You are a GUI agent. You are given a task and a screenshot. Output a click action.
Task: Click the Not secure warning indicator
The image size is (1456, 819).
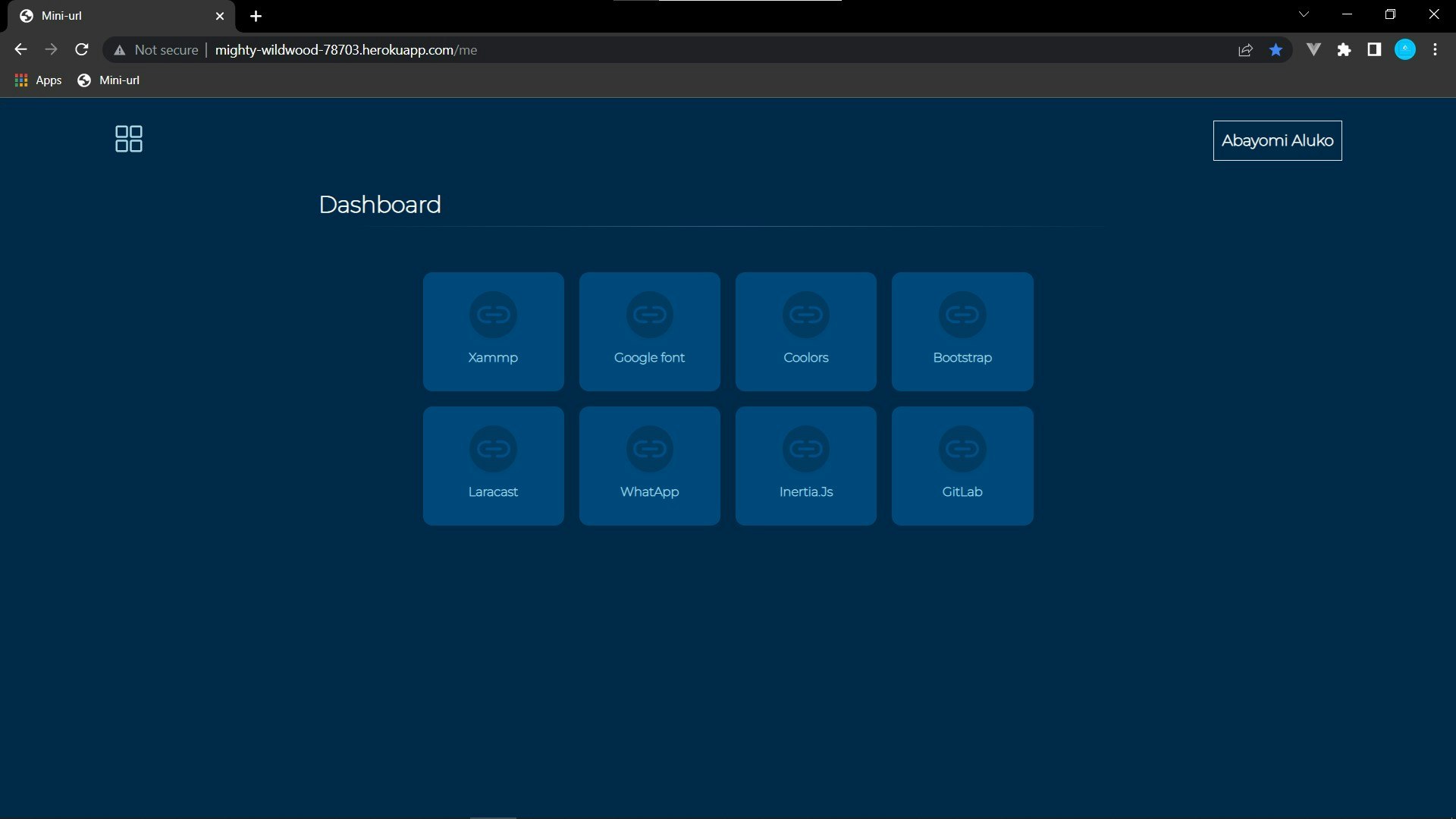pyautogui.click(x=155, y=50)
